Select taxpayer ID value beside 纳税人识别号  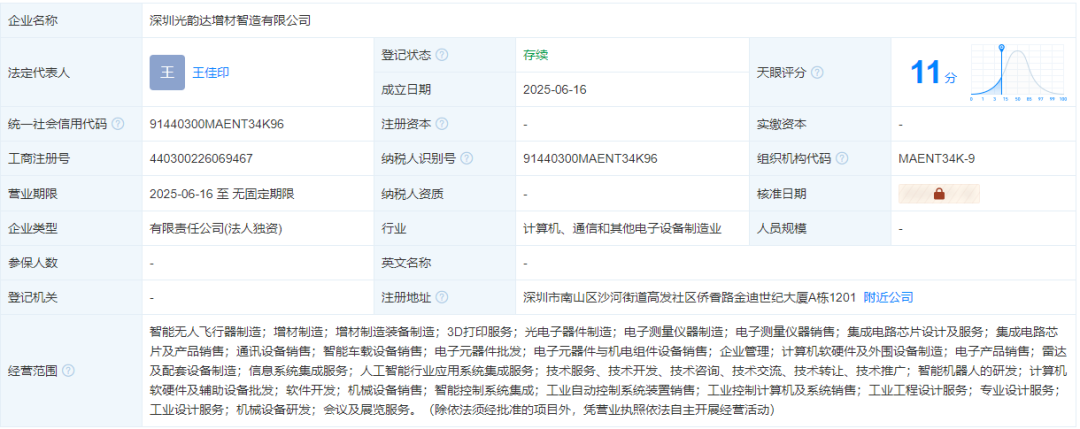pos(590,159)
